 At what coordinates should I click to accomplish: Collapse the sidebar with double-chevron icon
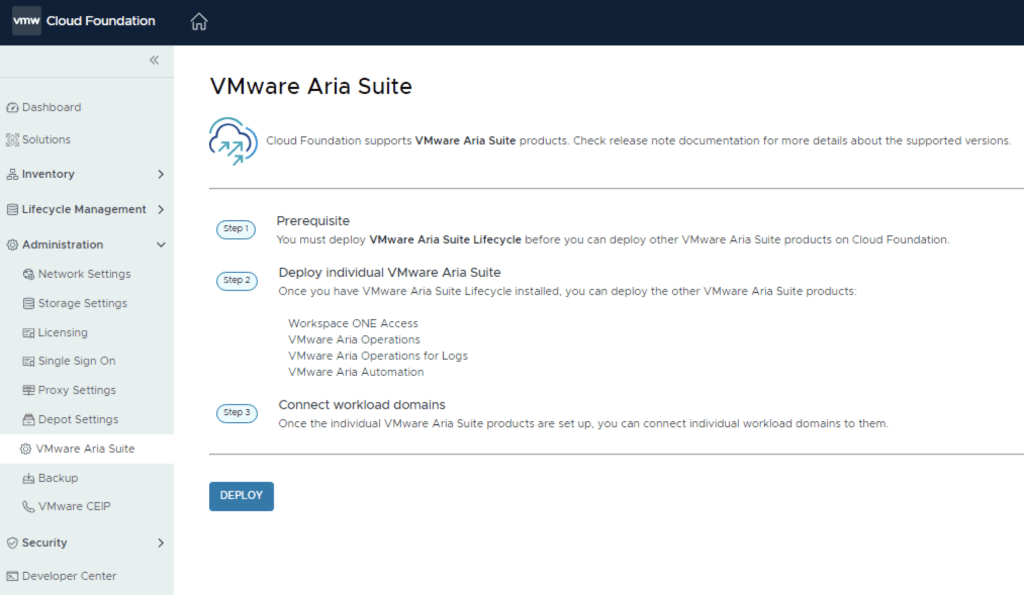(x=154, y=60)
